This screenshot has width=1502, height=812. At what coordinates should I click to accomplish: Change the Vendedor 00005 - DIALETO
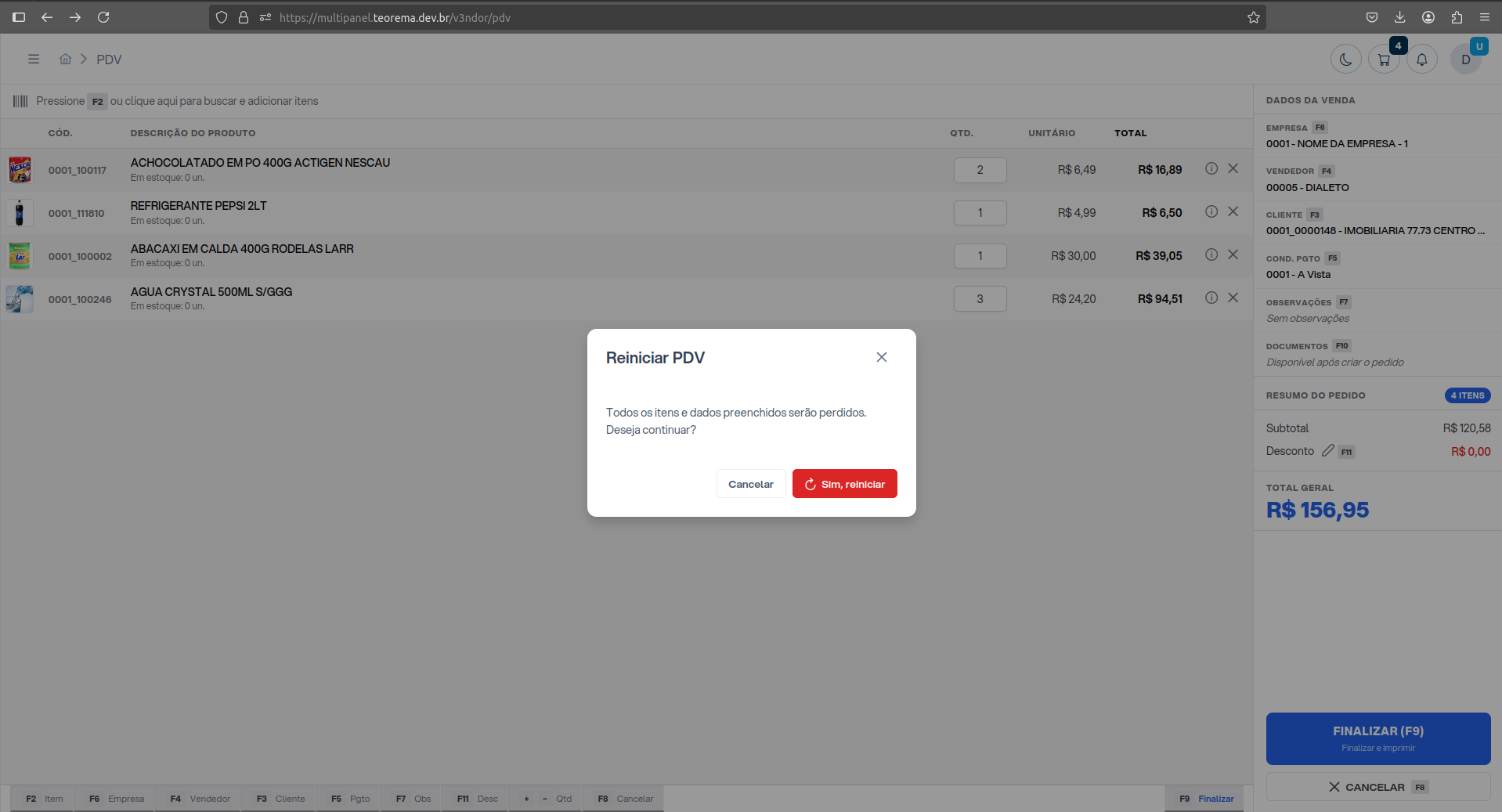(x=1377, y=179)
